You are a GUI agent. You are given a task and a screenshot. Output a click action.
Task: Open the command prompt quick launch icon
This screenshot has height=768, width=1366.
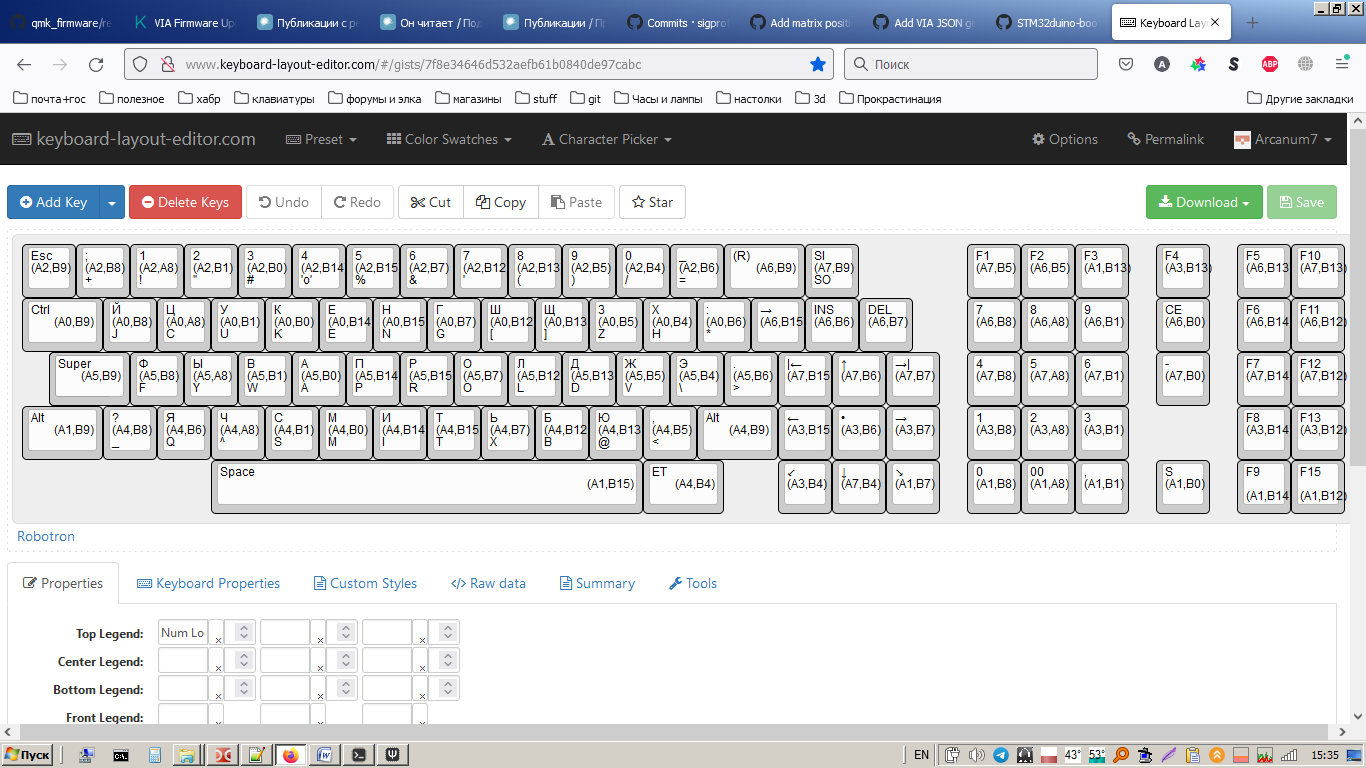[x=121, y=755]
